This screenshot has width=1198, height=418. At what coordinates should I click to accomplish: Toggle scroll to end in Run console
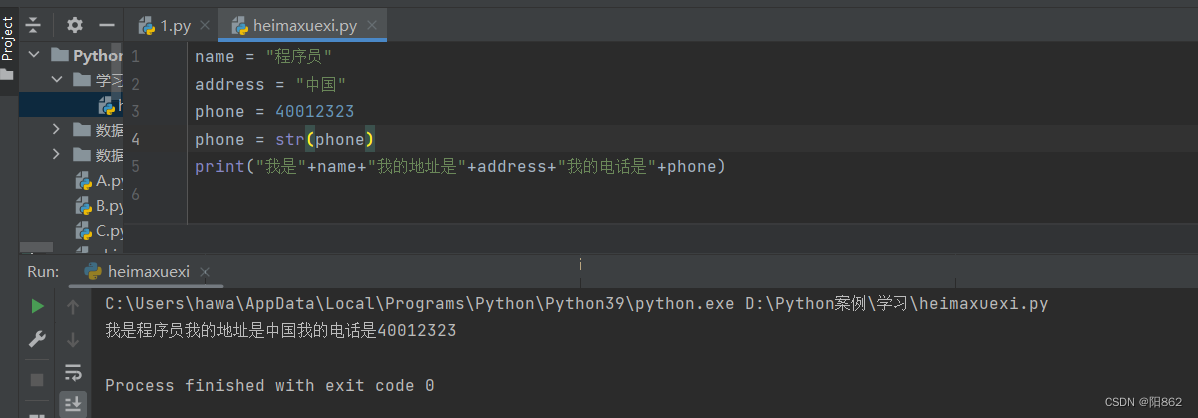[x=73, y=404]
